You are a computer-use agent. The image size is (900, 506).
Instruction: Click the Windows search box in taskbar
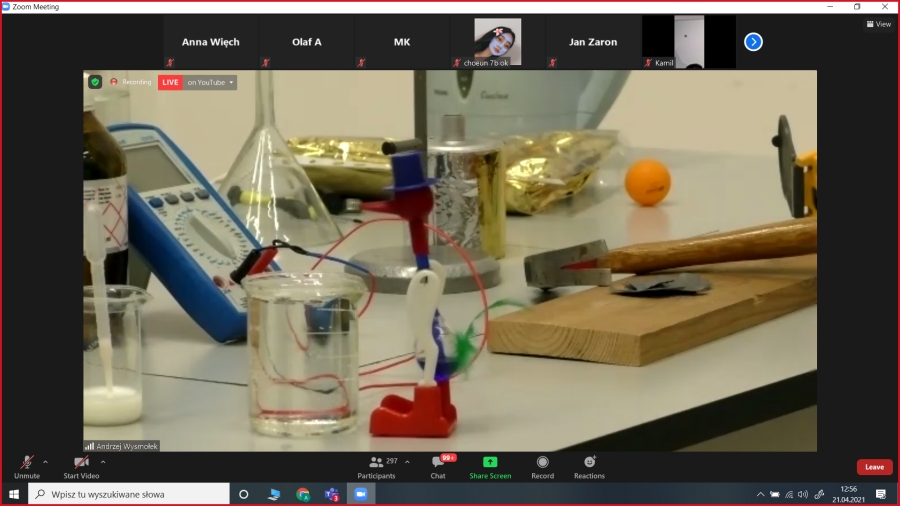click(128, 494)
